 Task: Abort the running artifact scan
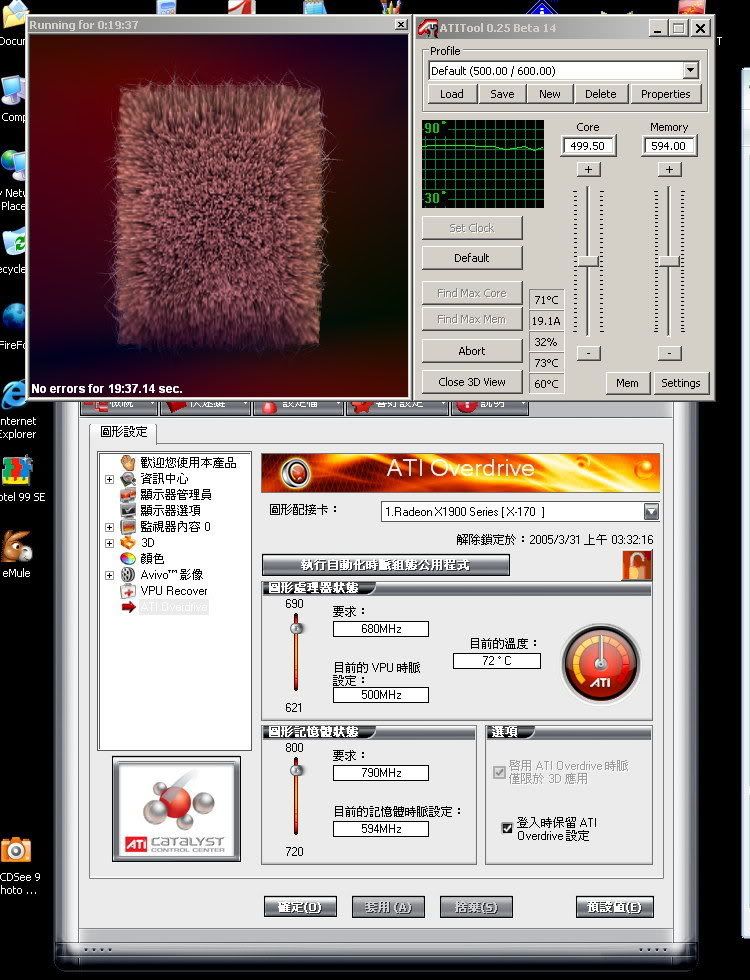[x=472, y=351]
